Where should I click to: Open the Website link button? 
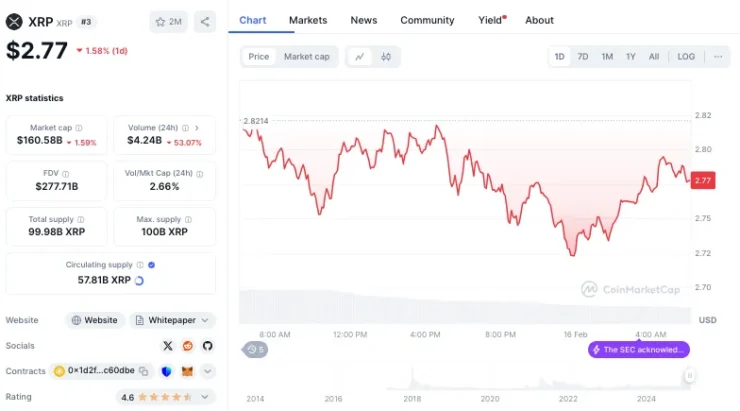pos(95,320)
